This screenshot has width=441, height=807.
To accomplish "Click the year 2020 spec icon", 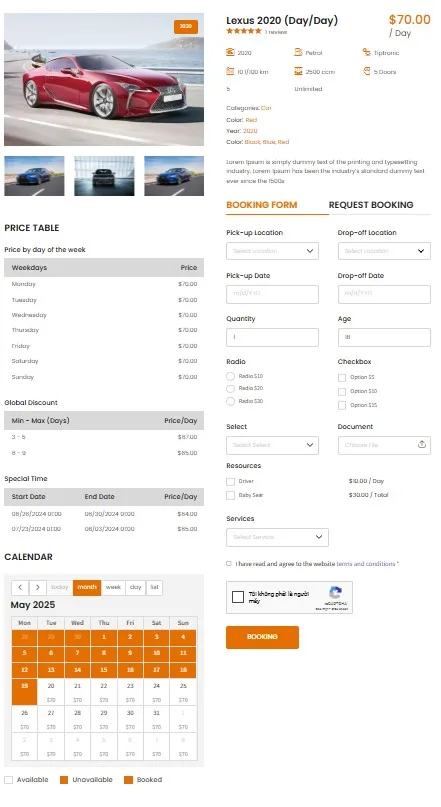I will [230, 52].
